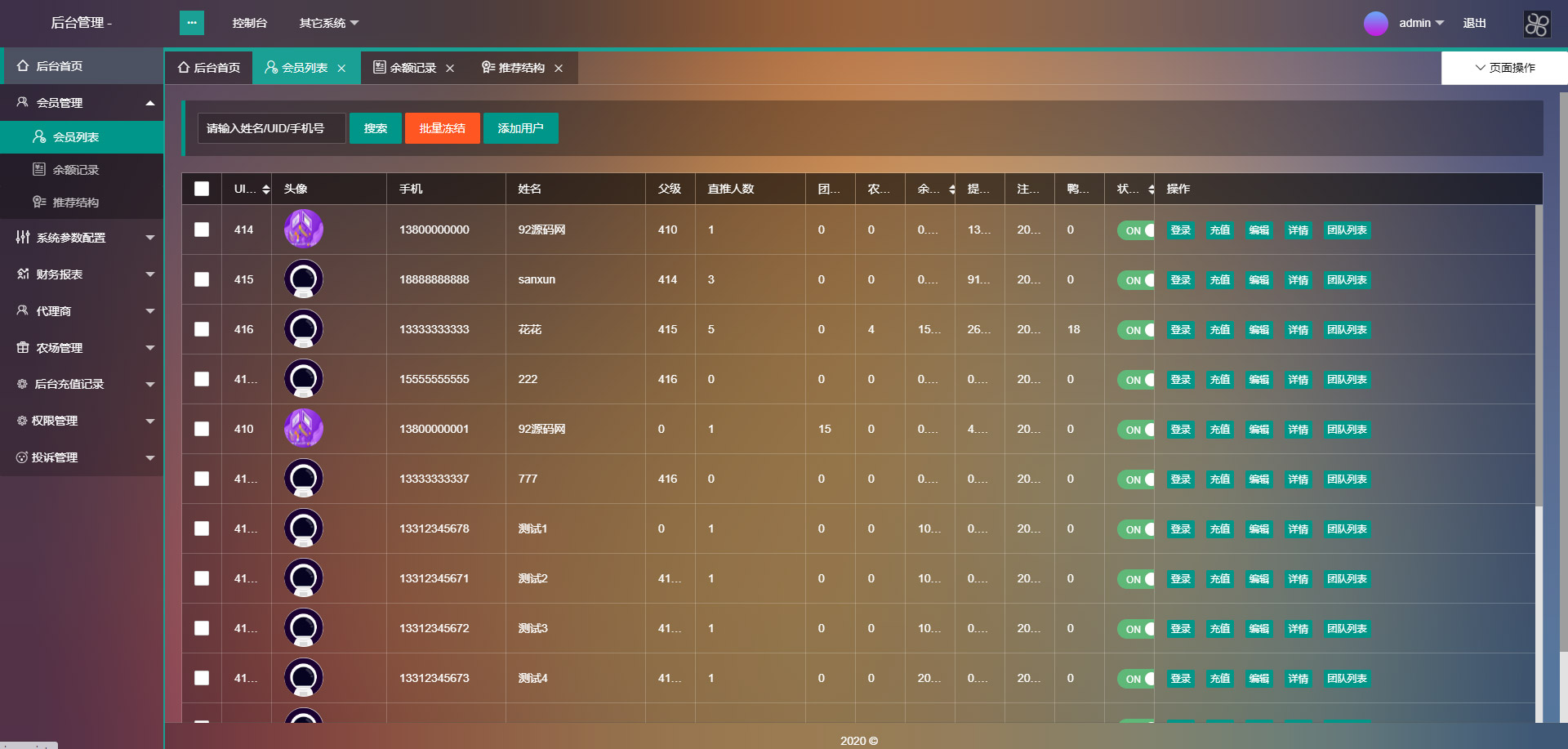The image size is (1568, 749).
Task: Click the 财务报表 icon
Action: coord(23,274)
